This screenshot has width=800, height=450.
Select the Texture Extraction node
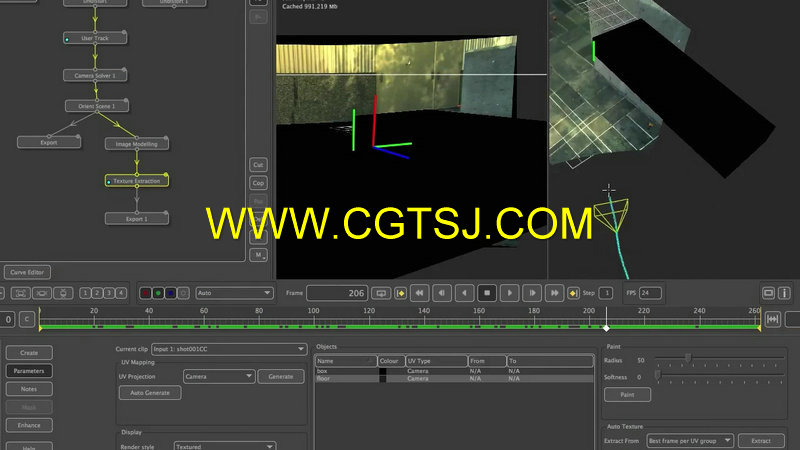pyautogui.click(x=137, y=181)
